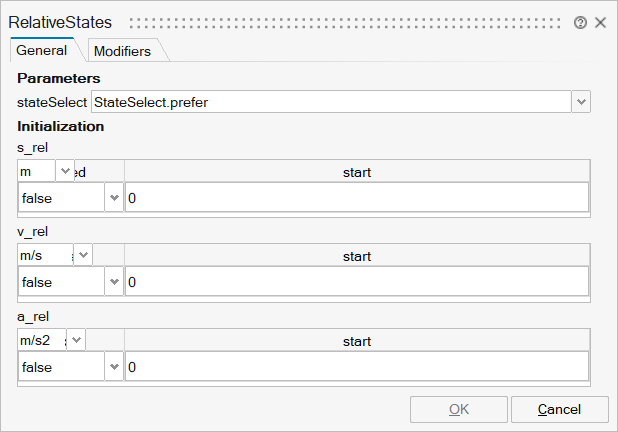
Task: Expand the v_rel fixed dropdown set to false
Action: click(x=113, y=283)
